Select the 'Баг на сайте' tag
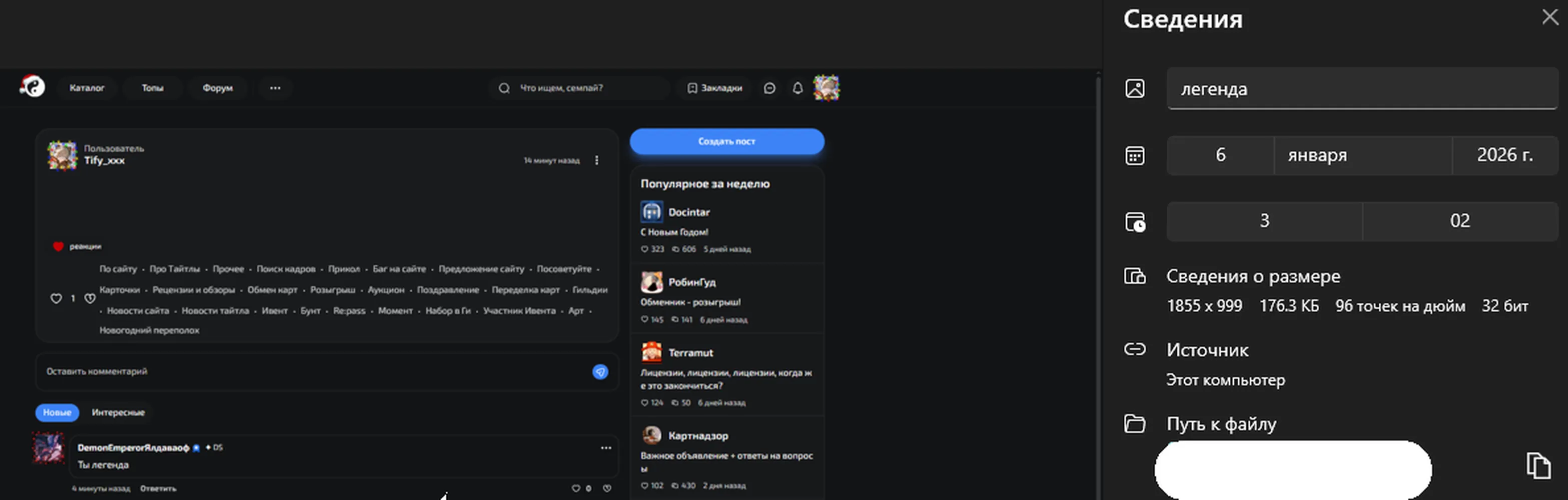Screen dimensions: 1568x500 point(399,269)
